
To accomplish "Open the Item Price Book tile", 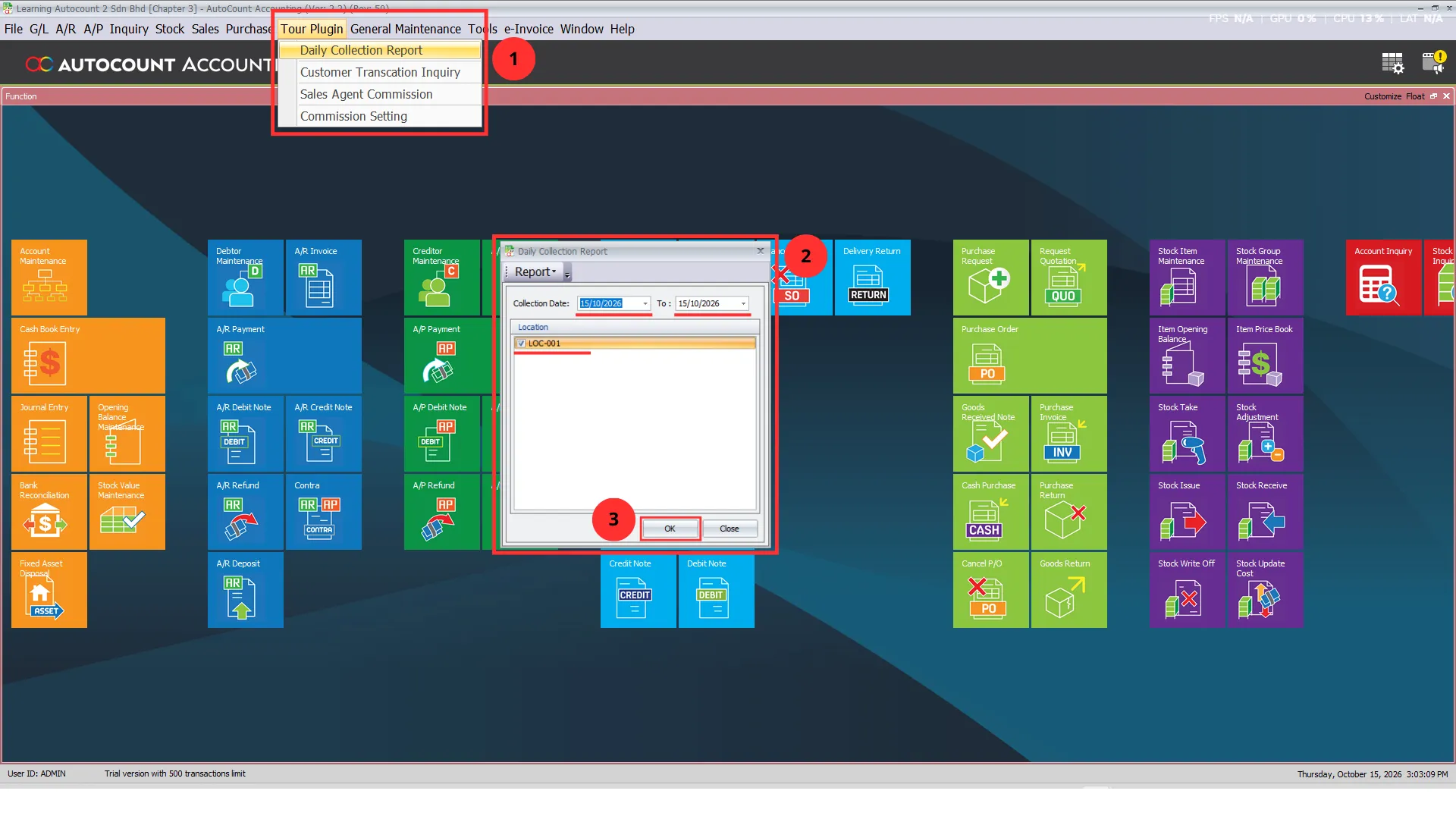I will click(1266, 356).
